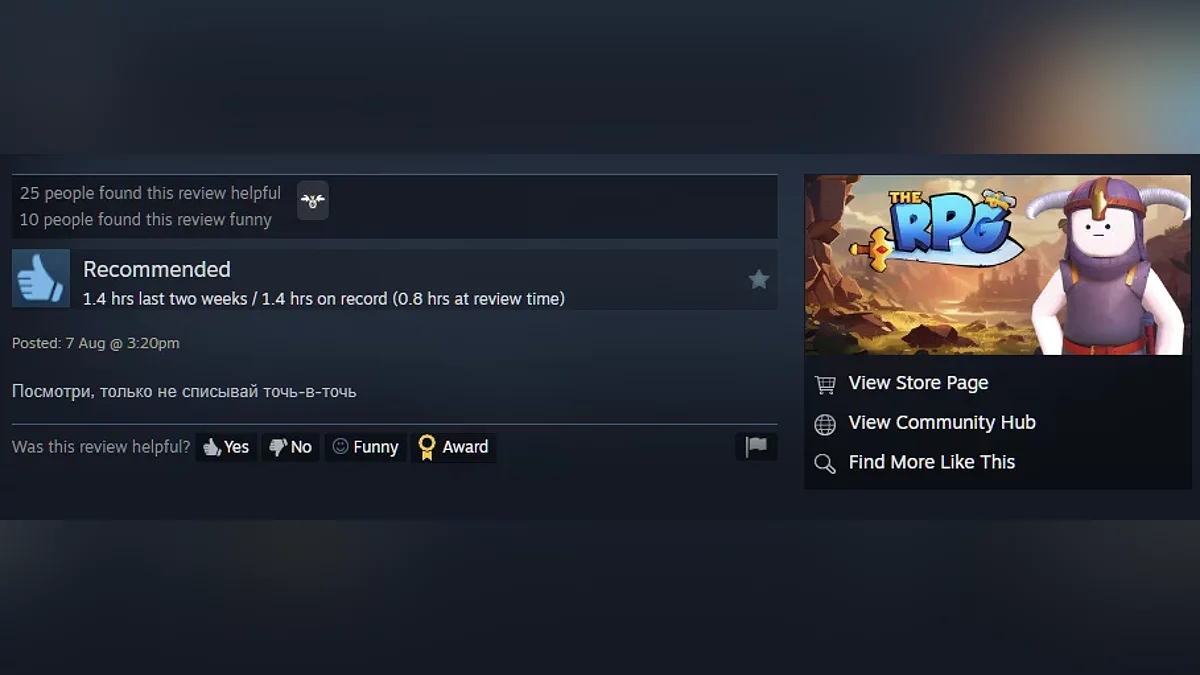Select the Find More Like This link
This screenshot has height=675, width=1200.
pyautogui.click(x=932, y=462)
